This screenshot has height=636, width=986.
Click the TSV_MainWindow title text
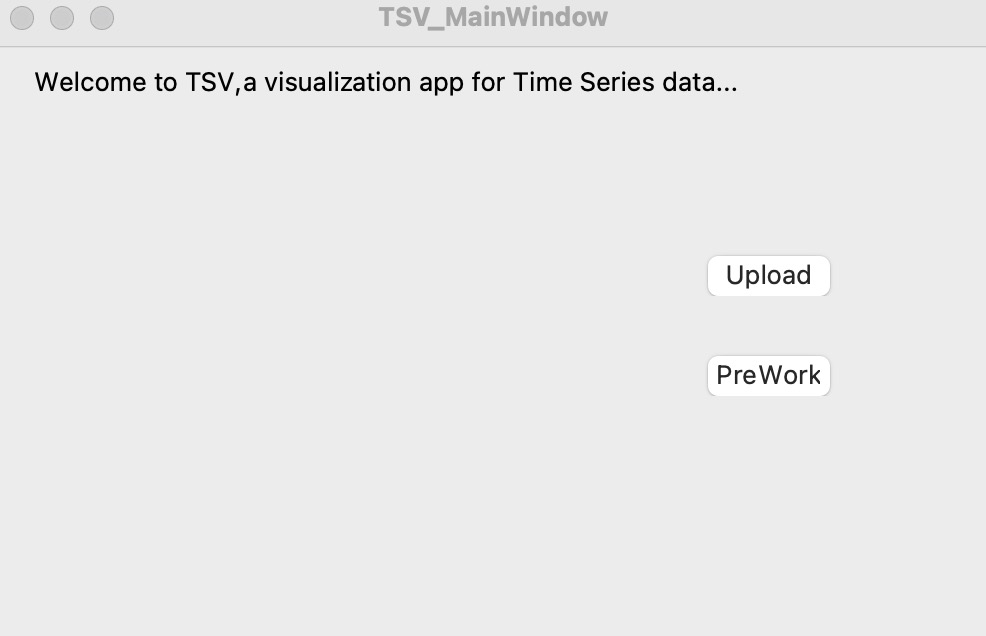tap(493, 17)
